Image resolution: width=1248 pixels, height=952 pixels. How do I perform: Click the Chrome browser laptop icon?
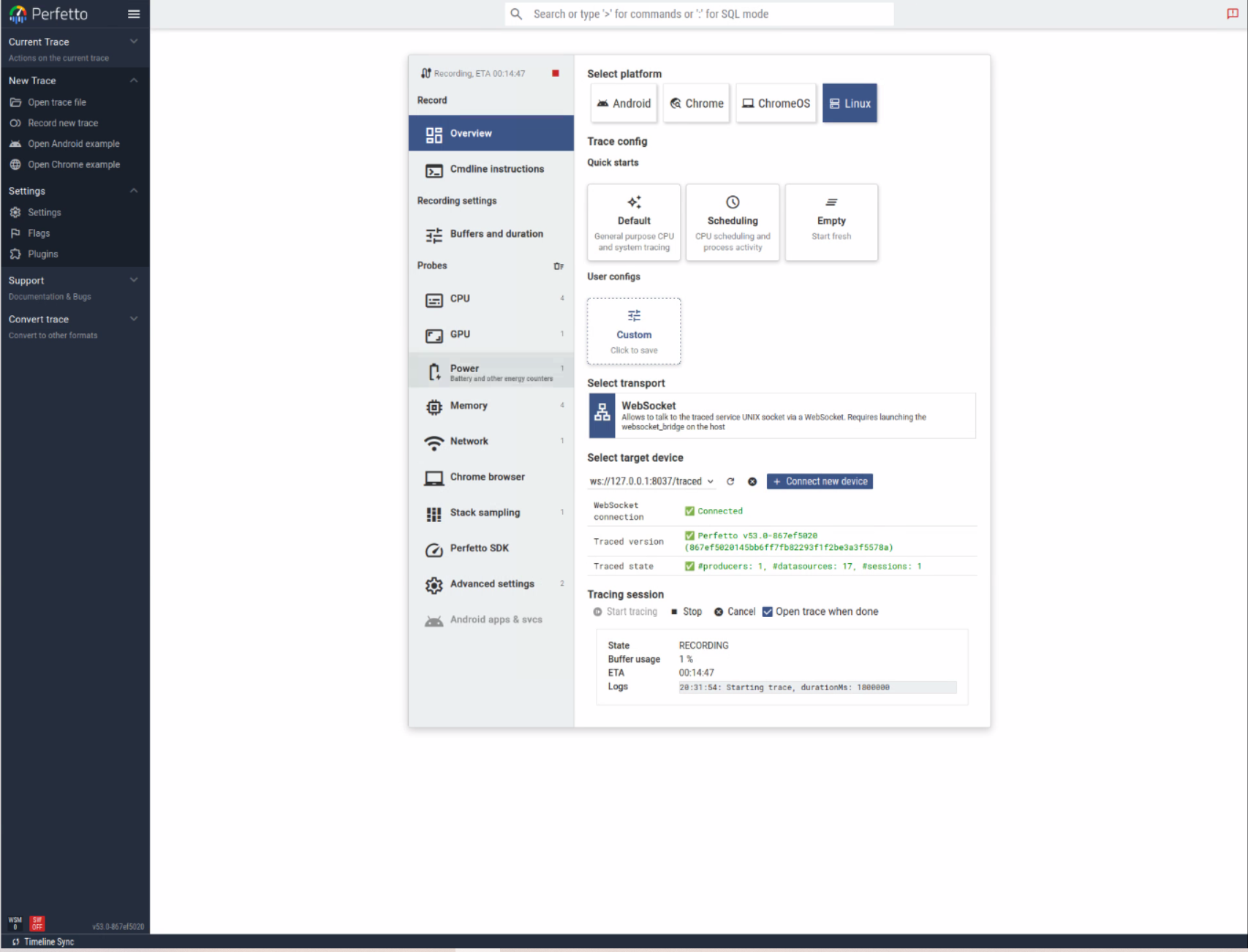click(x=434, y=478)
